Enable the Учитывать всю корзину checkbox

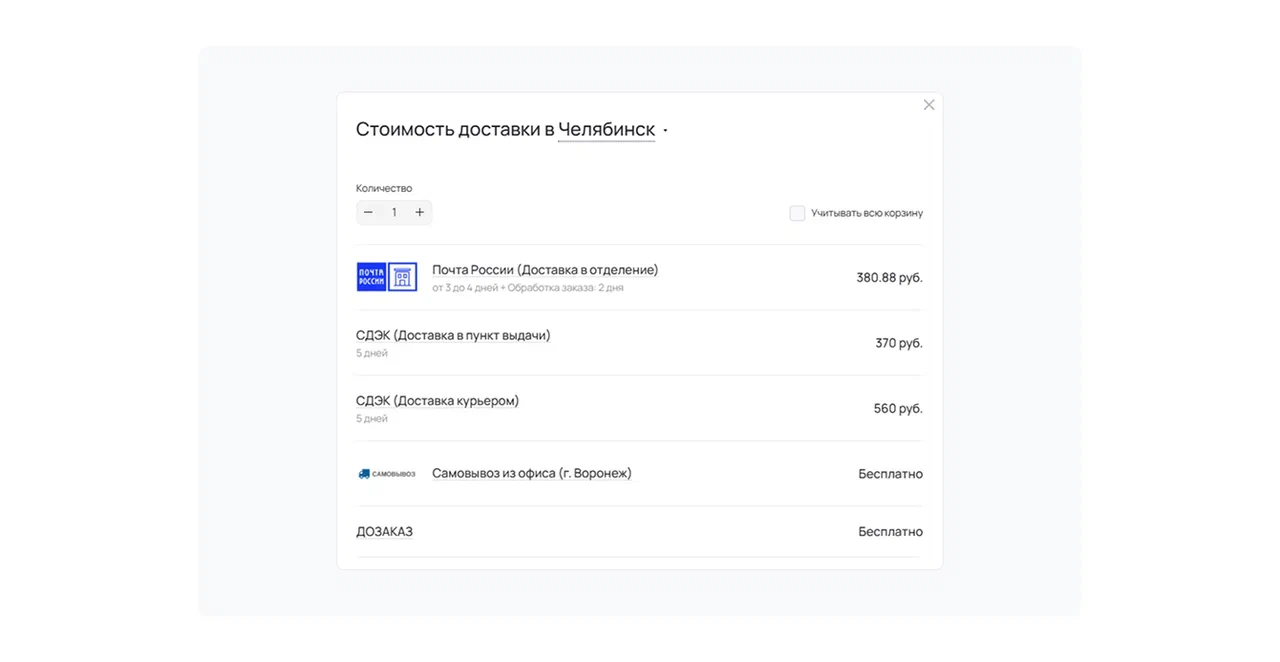(797, 213)
